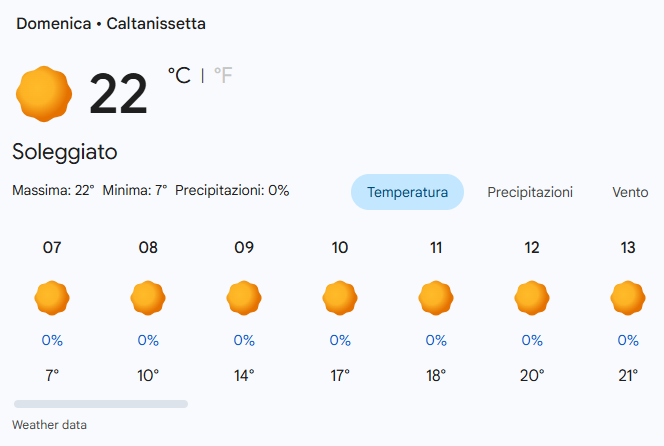The image size is (664, 446).
Task: Switch units to Fahrenheit
Action: click(x=223, y=76)
